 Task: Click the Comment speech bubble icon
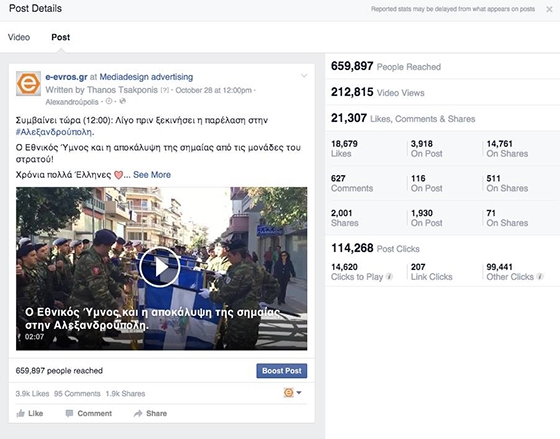(x=69, y=413)
